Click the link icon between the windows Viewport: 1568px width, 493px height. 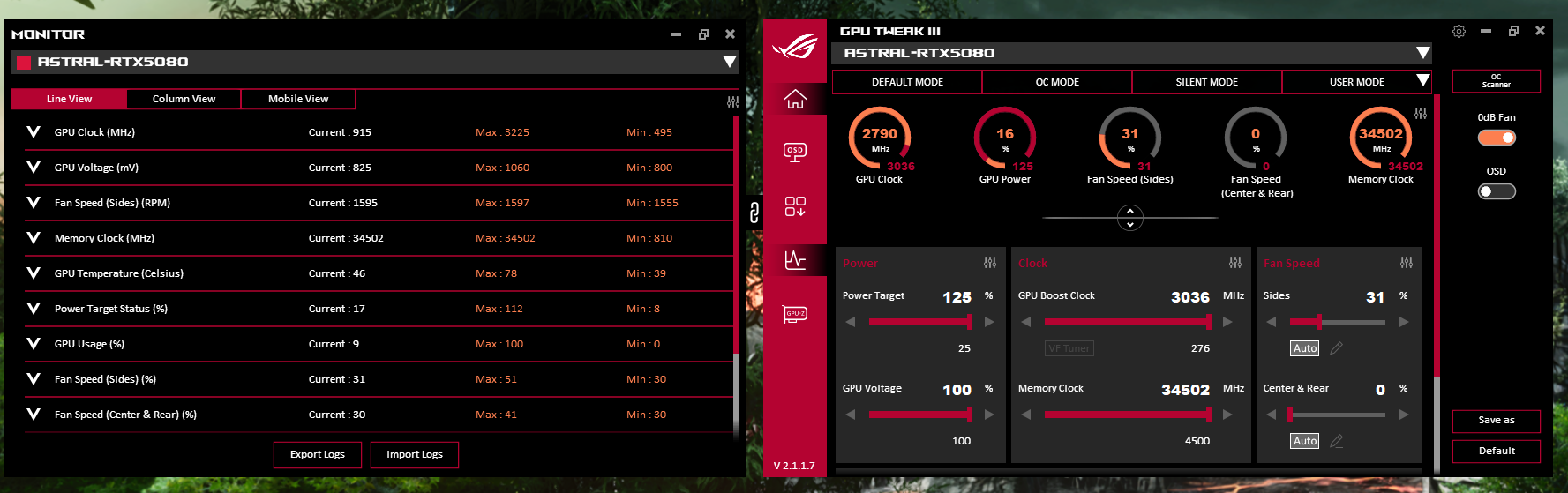coord(754,212)
